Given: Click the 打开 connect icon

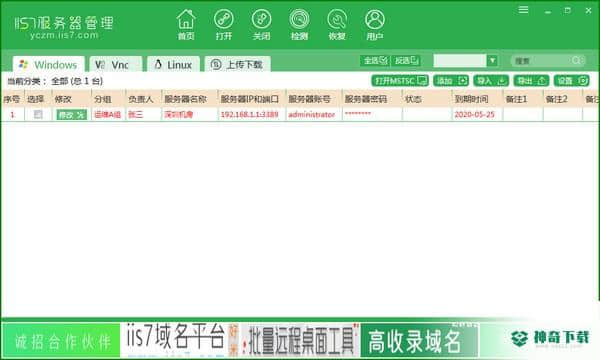Looking at the screenshot, I should point(223,24).
